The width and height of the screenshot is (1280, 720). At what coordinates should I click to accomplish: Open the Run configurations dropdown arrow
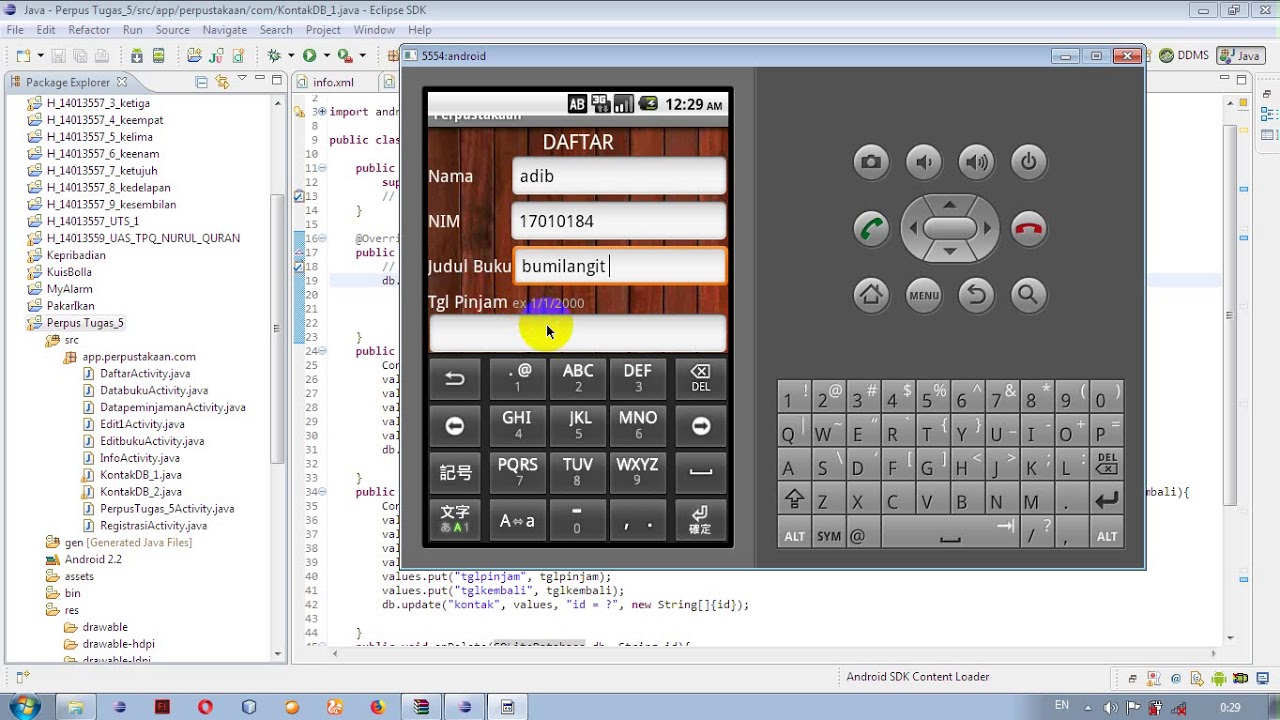pyautogui.click(x=325, y=57)
